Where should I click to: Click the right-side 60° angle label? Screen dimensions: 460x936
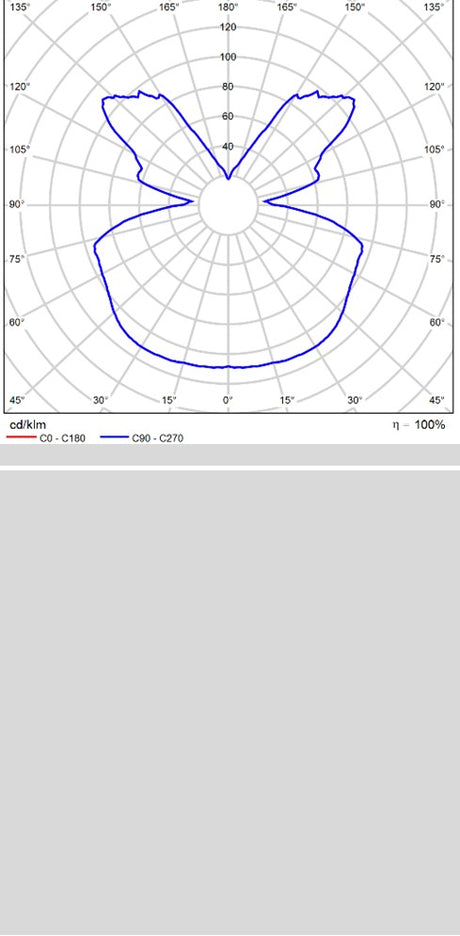[437, 322]
